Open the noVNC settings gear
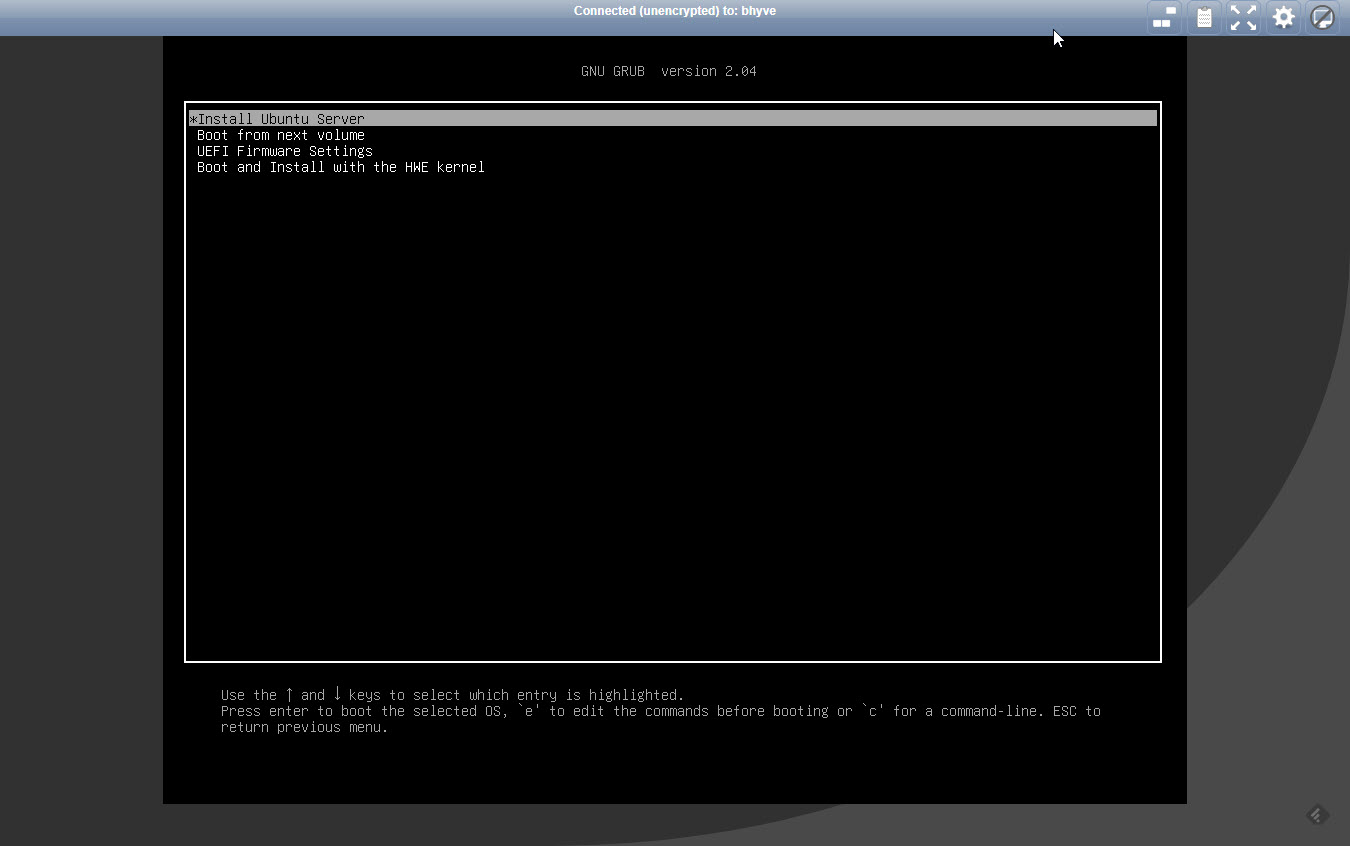1350x846 pixels. [x=1283, y=17]
